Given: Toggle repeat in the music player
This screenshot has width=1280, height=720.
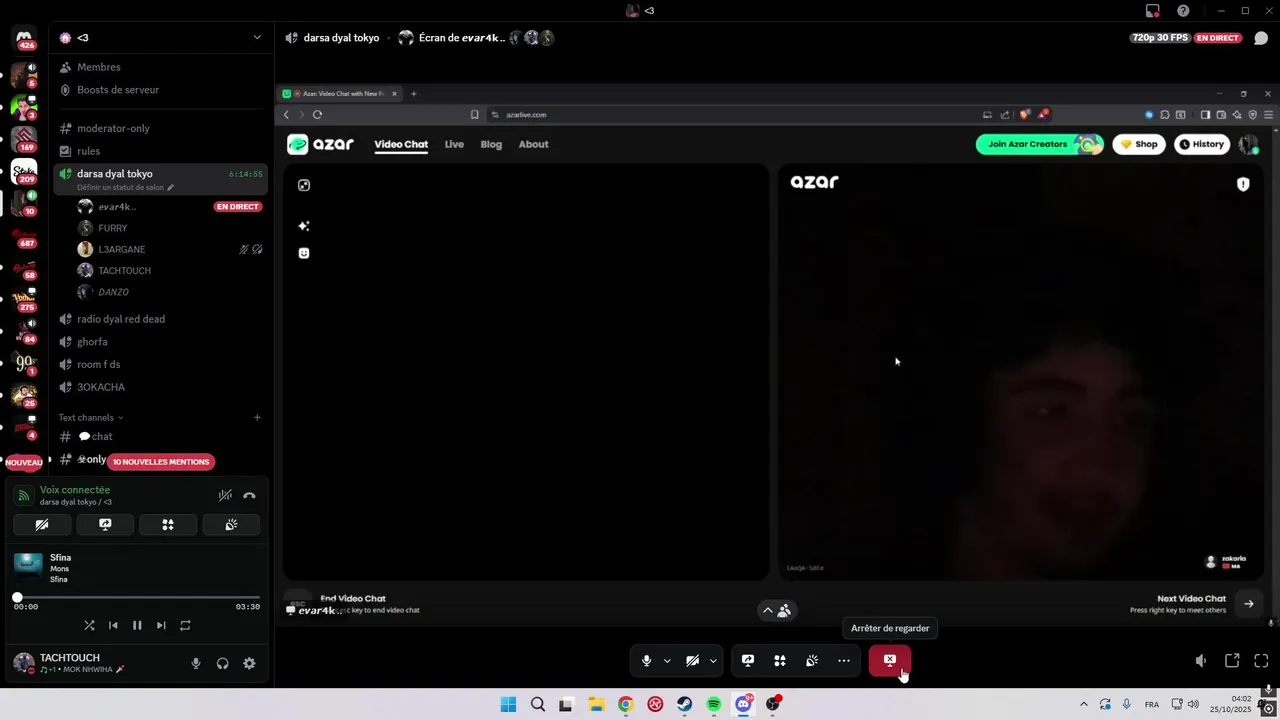Looking at the screenshot, I should coord(185,625).
